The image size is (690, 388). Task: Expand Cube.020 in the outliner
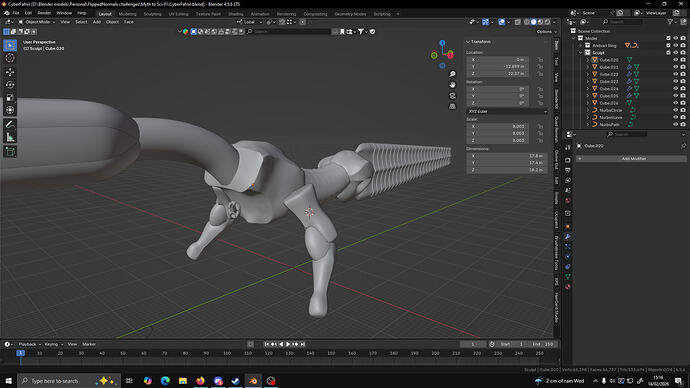pyautogui.click(x=587, y=60)
